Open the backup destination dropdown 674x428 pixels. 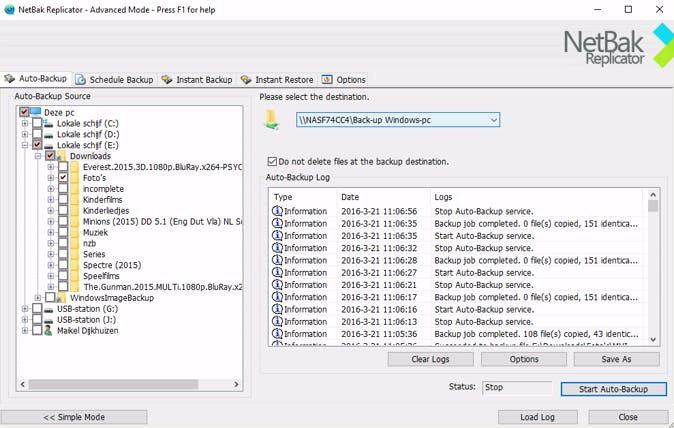point(494,120)
